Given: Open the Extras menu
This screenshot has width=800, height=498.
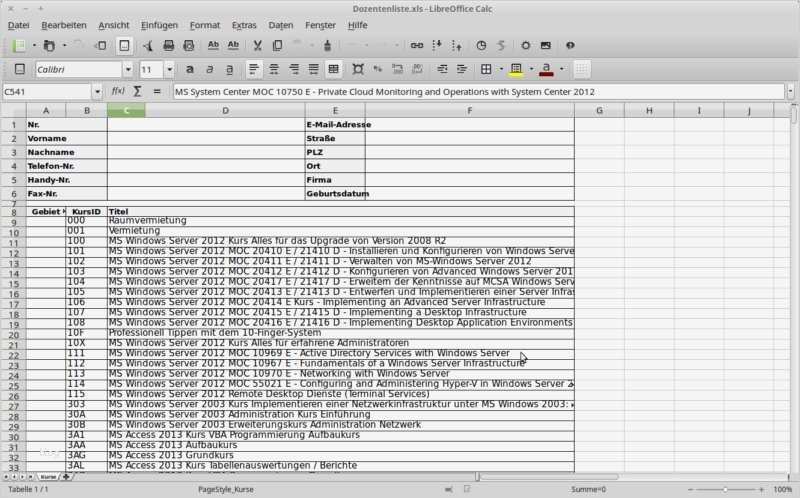Looking at the screenshot, I should (x=244, y=25).
